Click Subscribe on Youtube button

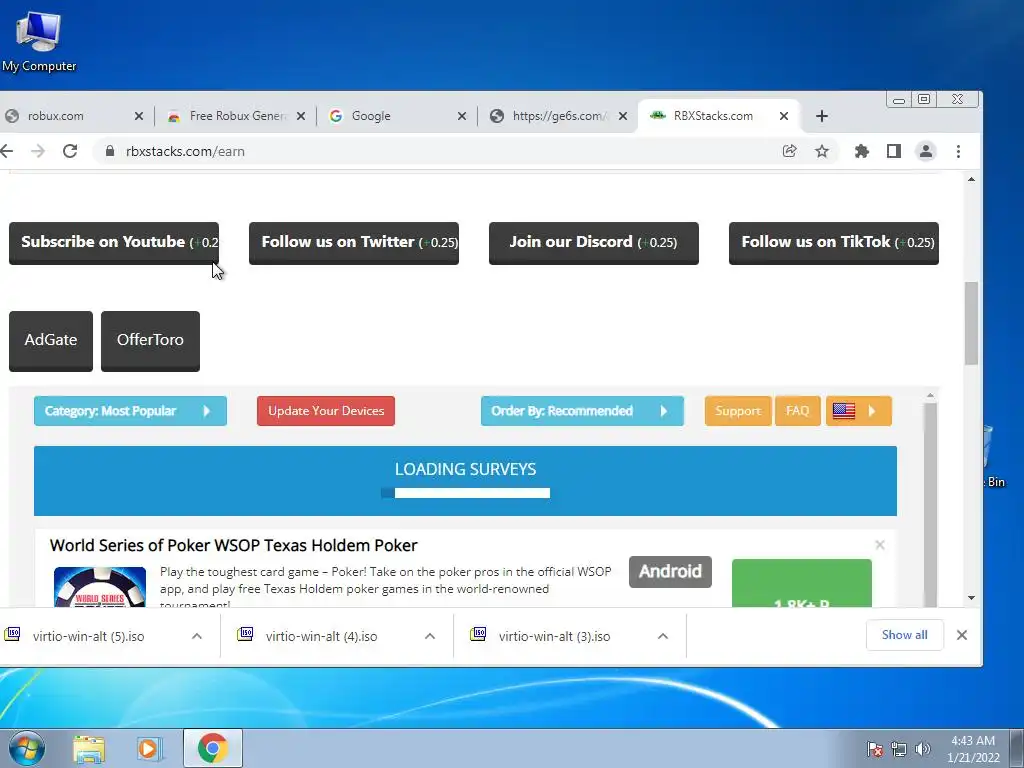(114, 243)
